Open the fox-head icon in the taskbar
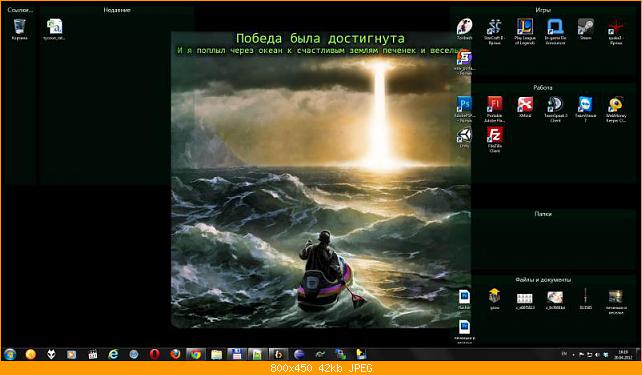 click(x=51, y=354)
